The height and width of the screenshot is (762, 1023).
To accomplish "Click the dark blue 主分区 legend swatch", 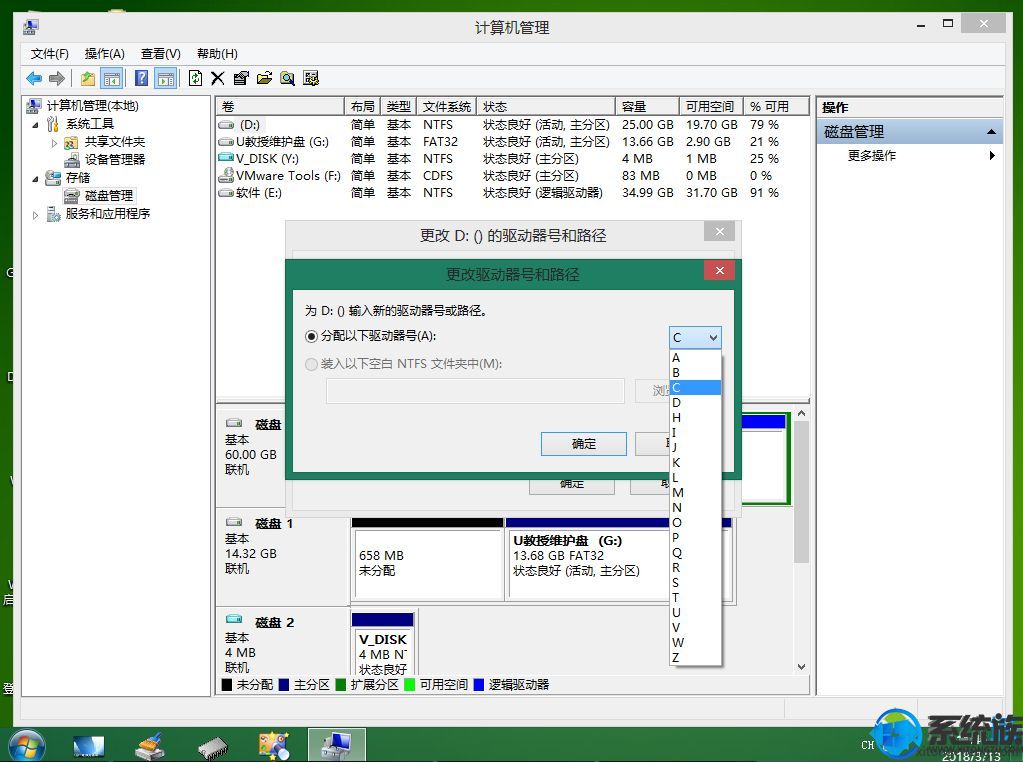I will coord(284,685).
